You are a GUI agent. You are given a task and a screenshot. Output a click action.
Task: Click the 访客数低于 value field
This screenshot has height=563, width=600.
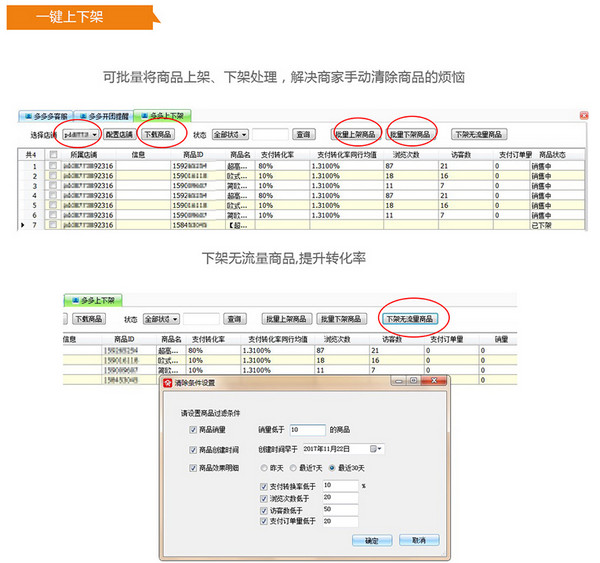[341, 509]
